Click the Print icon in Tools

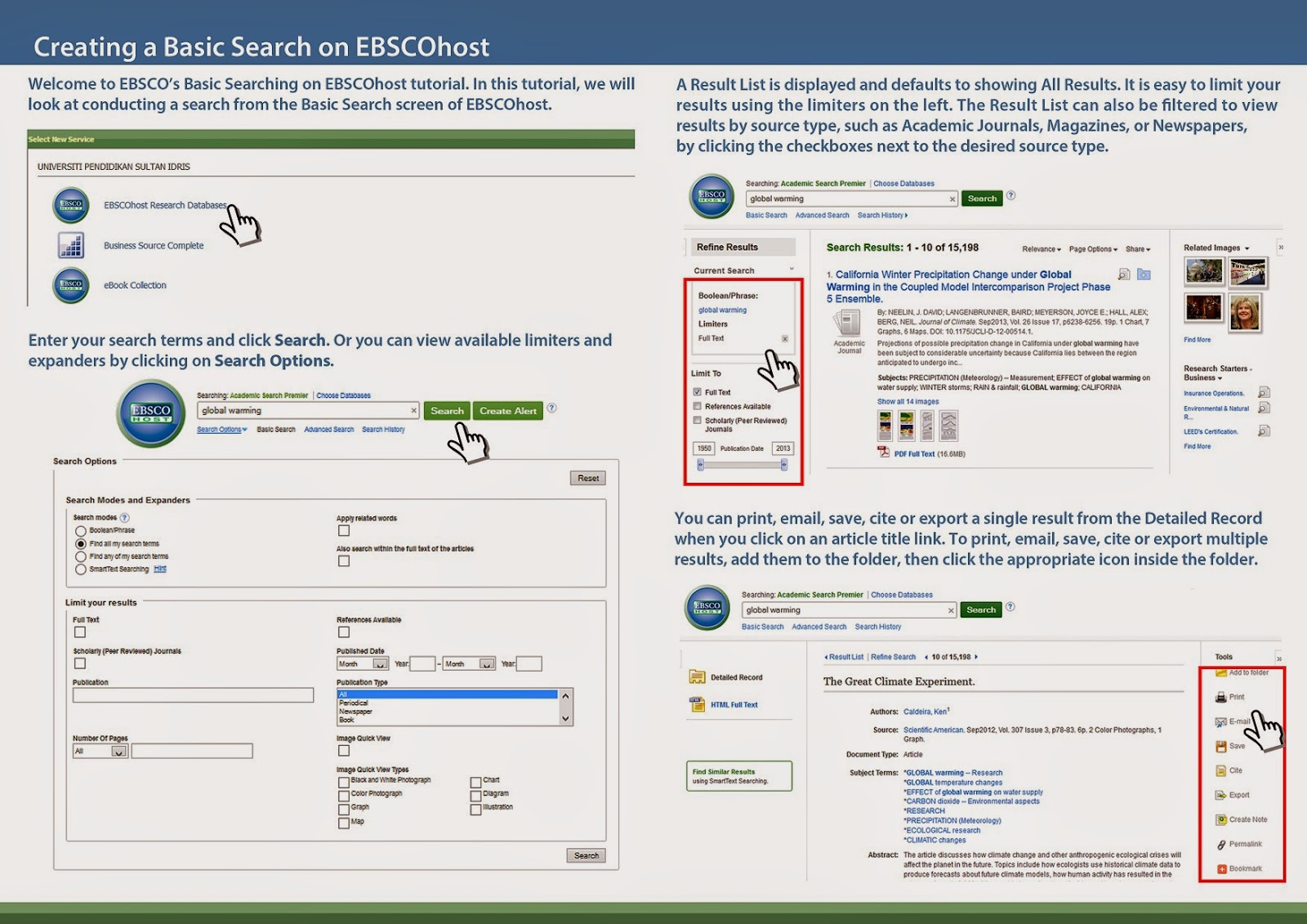[1221, 697]
